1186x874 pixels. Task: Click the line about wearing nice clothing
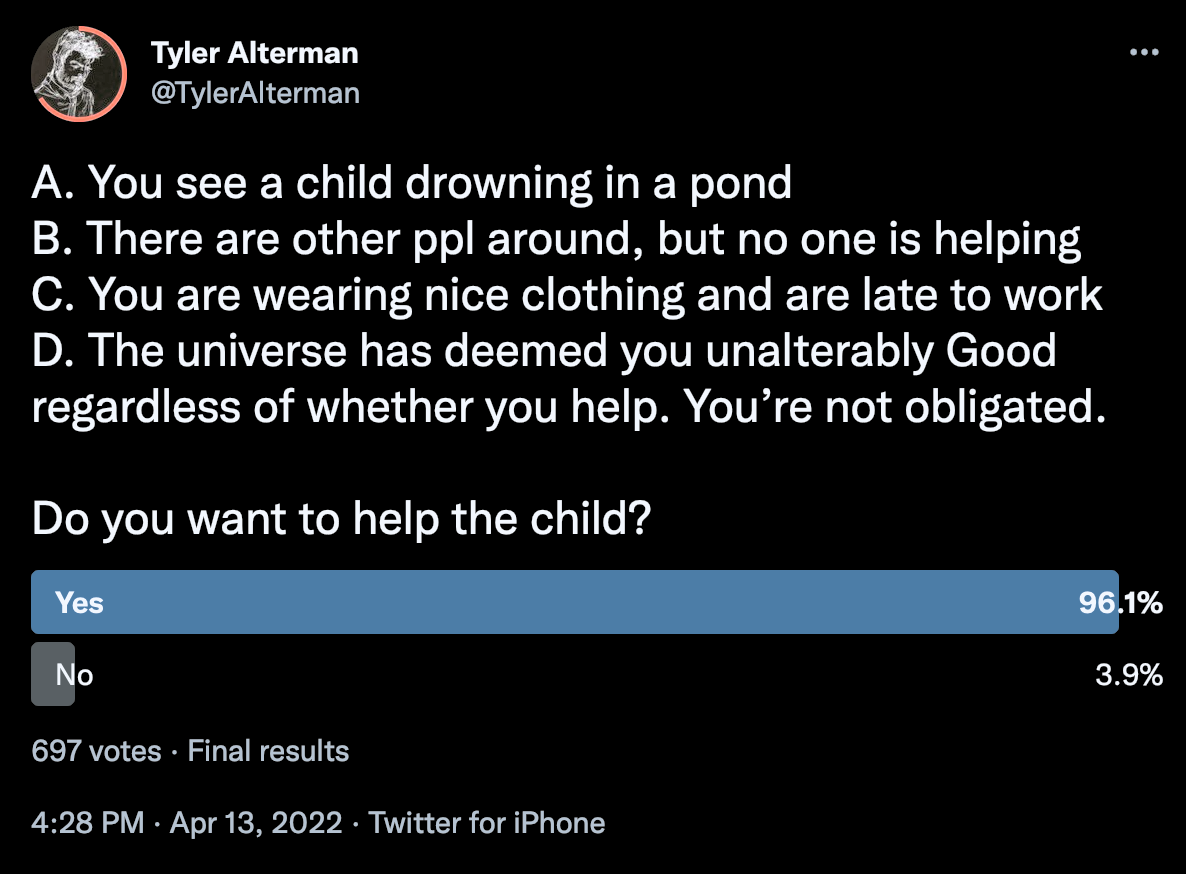pos(567,295)
